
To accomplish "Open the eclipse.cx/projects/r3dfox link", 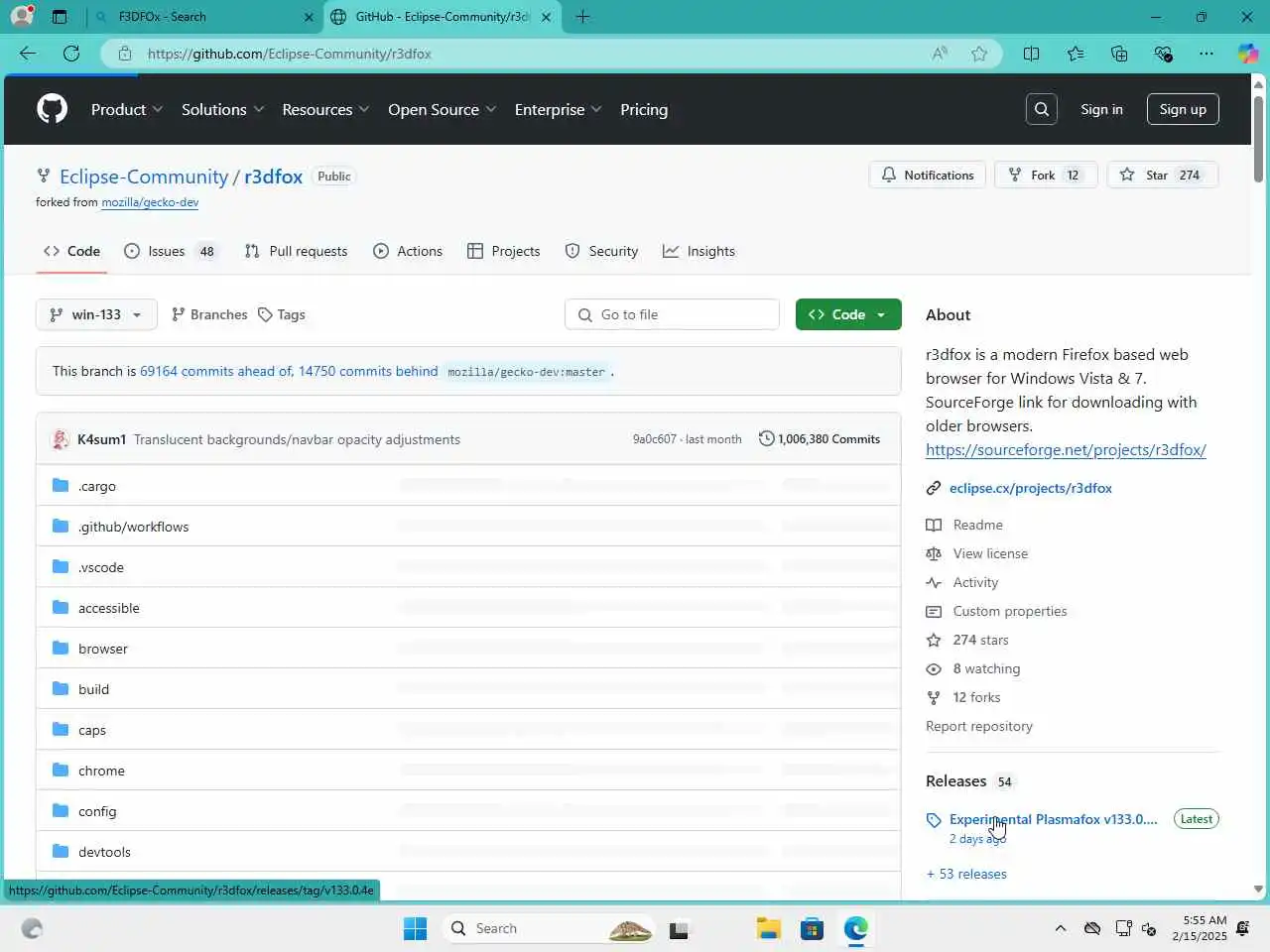I will 1030,488.
